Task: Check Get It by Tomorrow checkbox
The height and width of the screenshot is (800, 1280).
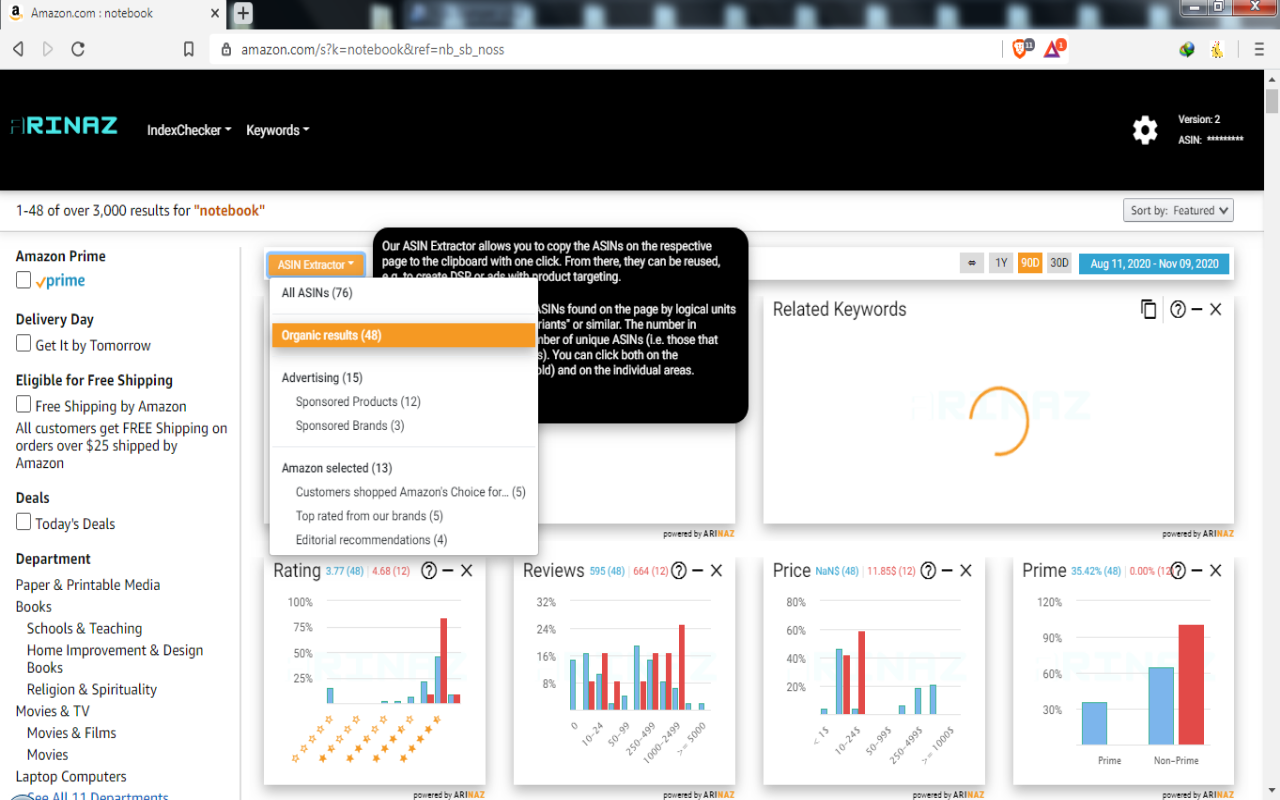Action: click(x=24, y=344)
